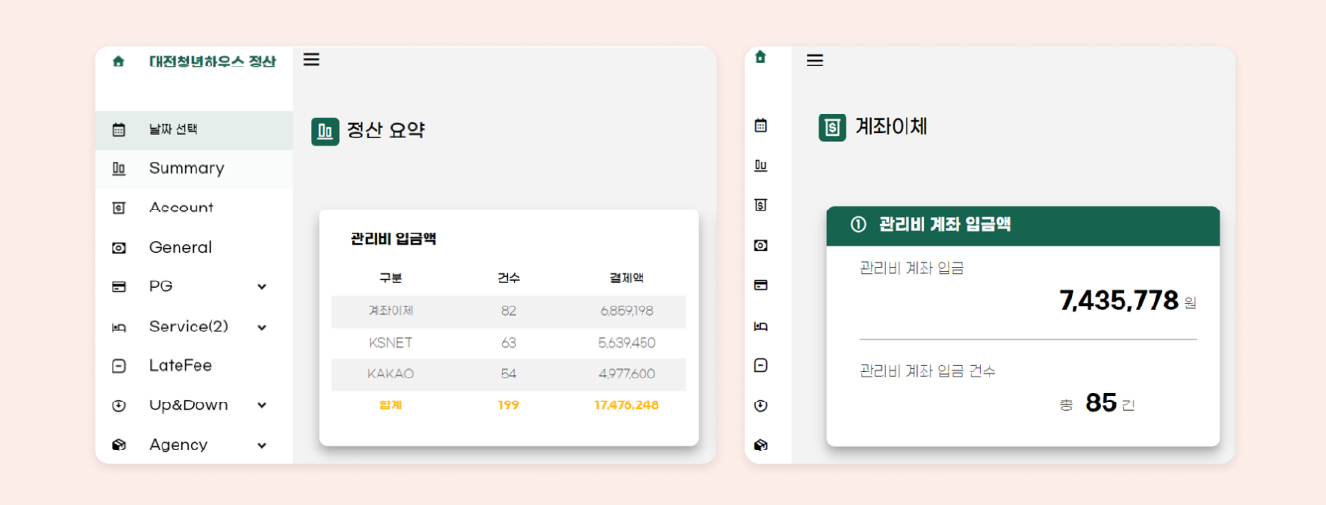Open the Service(2) menu item
1326x505 pixels.
[194, 327]
